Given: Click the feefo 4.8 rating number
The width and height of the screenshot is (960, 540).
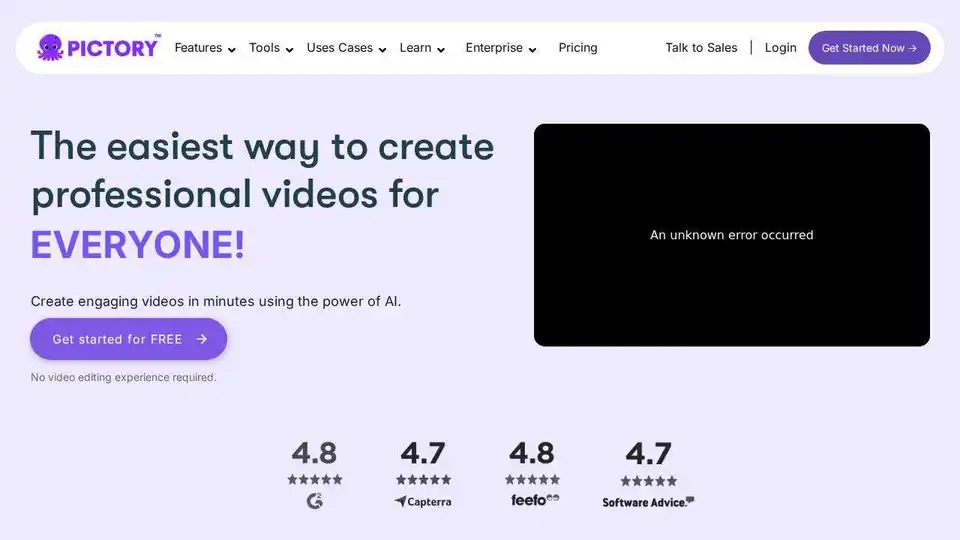Looking at the screenshot, I should (531, 454).
